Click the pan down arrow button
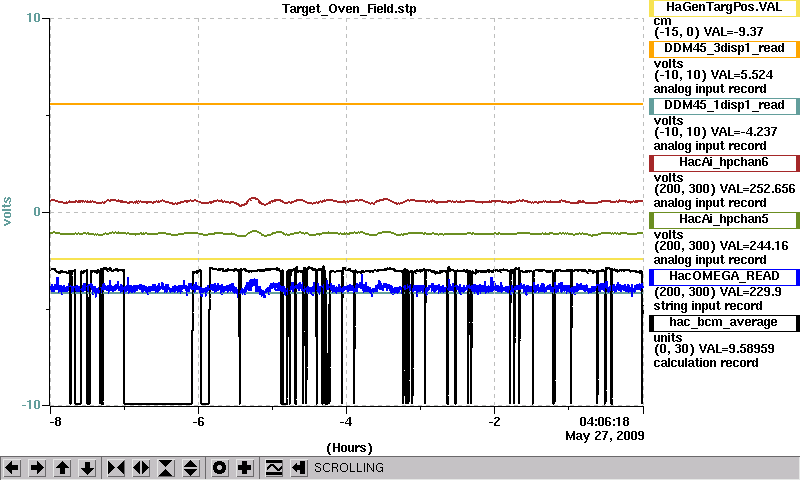Viewport: 800px width, 480px height. coord(88,467)
